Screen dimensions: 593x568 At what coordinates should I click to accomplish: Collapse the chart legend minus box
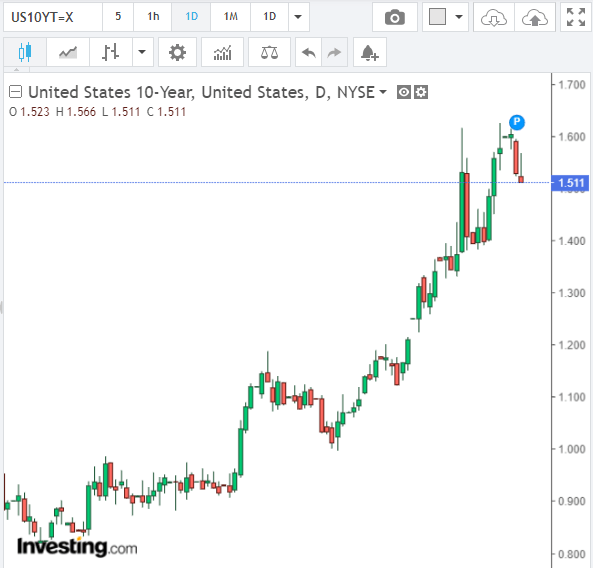coord(16,92)
